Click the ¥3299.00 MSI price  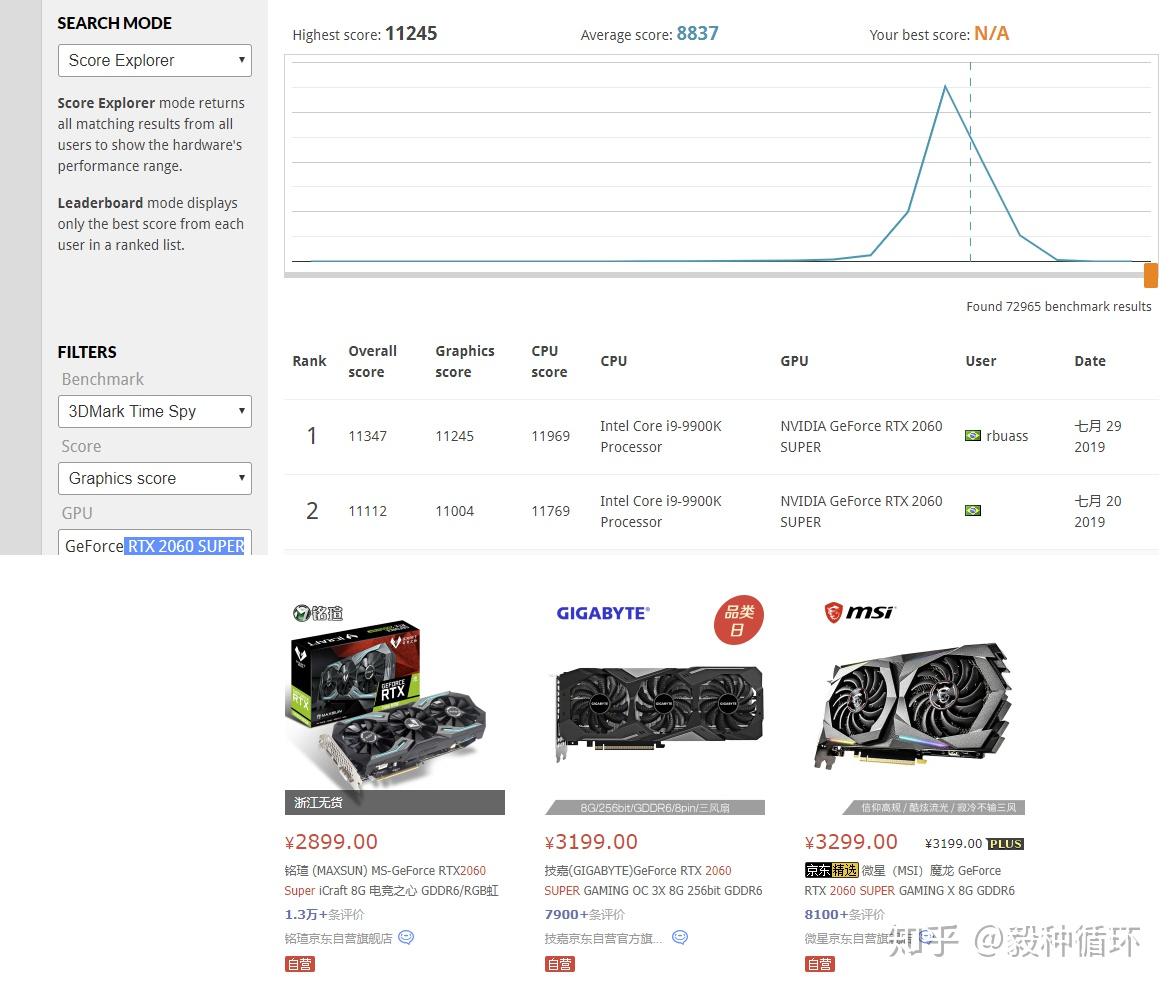coord(851,842)
